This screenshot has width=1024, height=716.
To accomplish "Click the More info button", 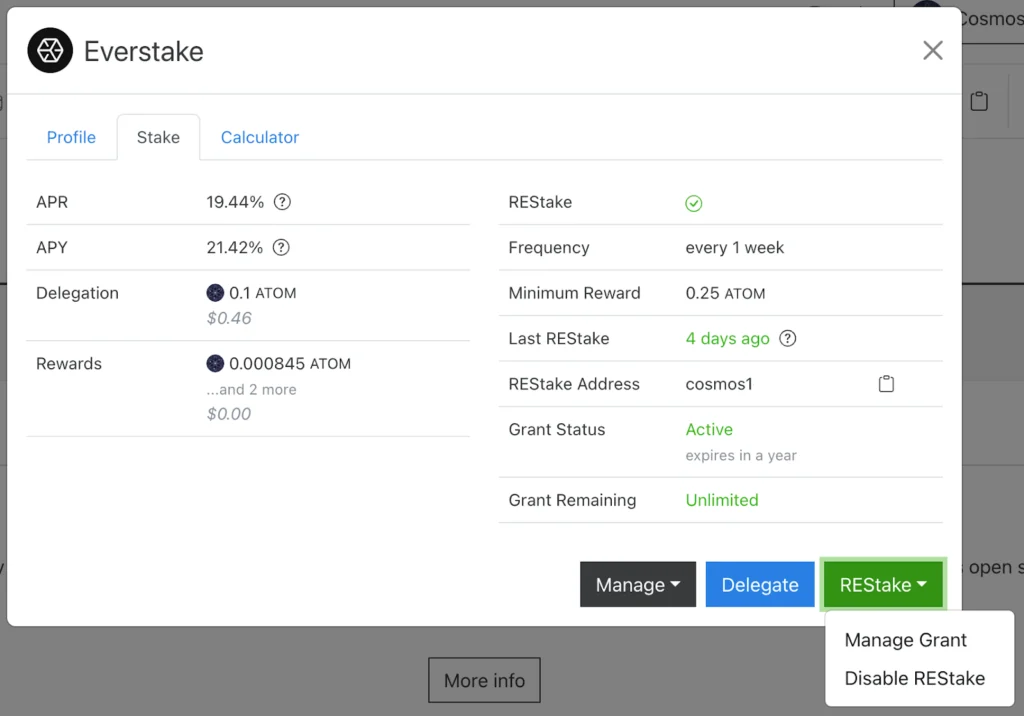I will coord(484,680).
